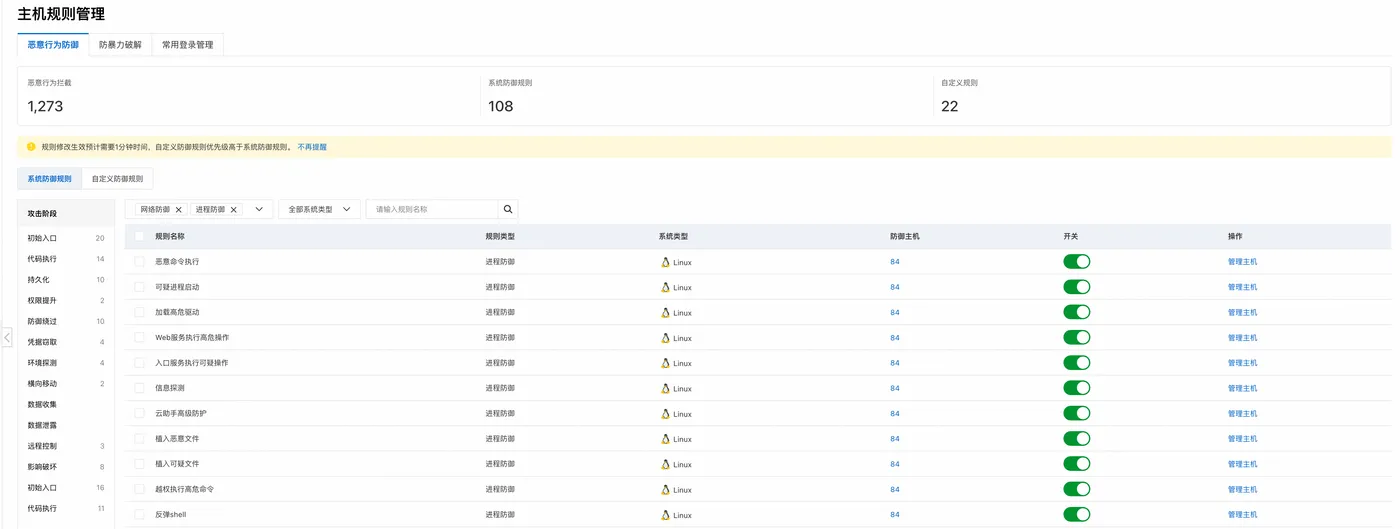Click Linux icon in 可疑进程启动 row
Viewport: 1400px width, 529px height.
[x=665, y=287]
